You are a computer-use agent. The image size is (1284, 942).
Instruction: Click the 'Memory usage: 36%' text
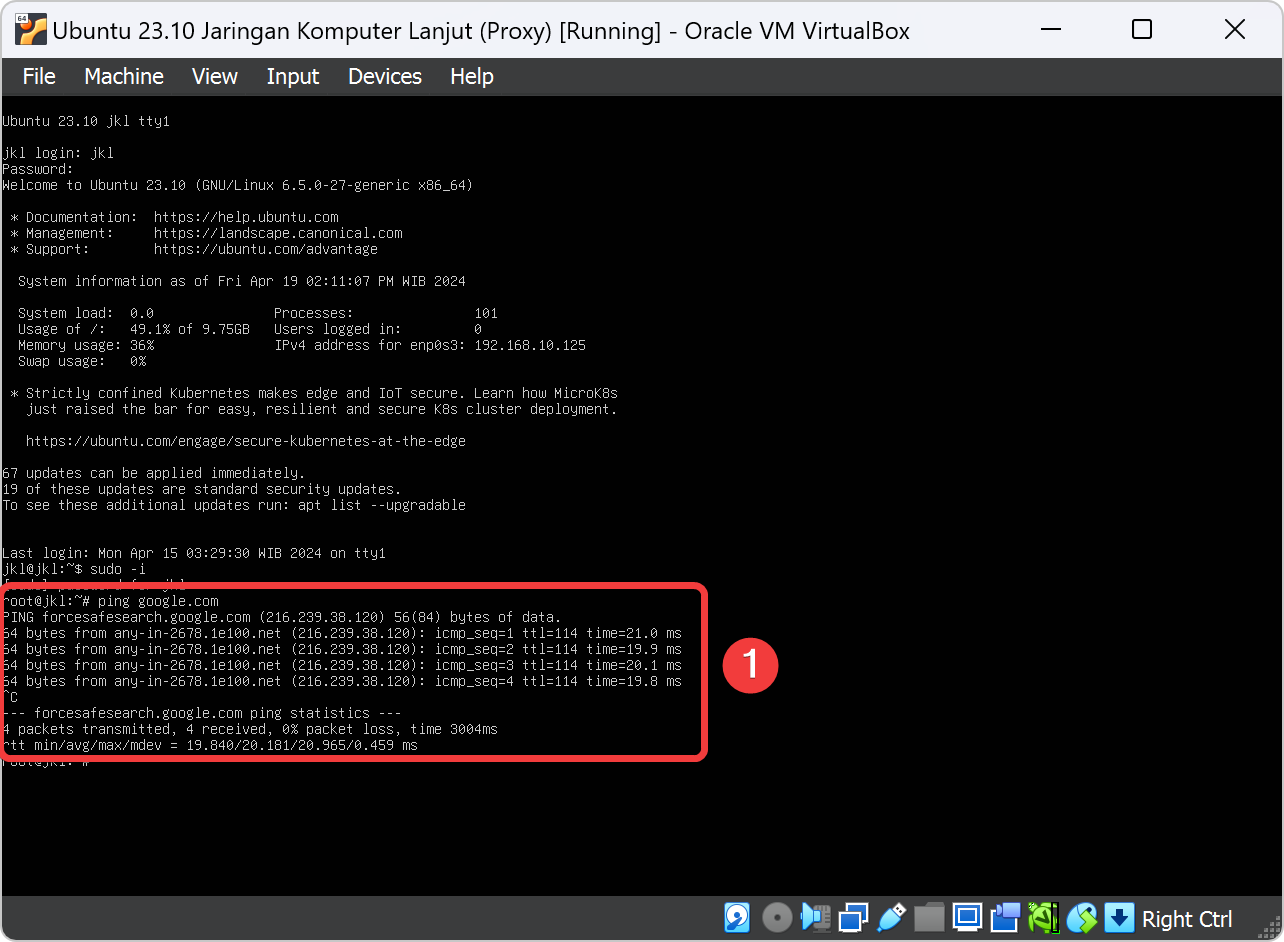point(86,345)
